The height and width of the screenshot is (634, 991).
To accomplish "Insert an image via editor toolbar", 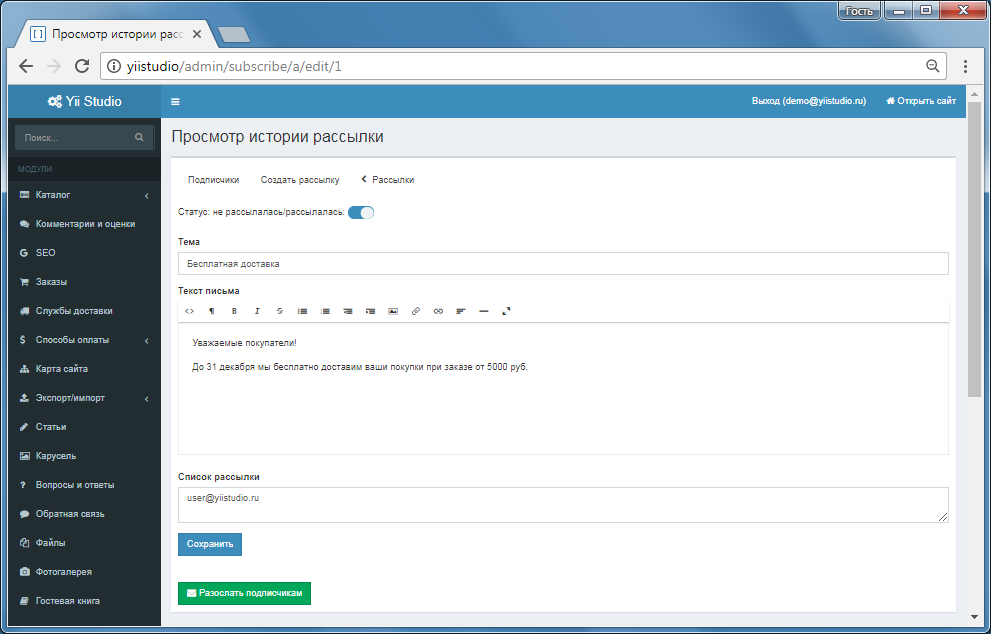I will (x=393, y=311).
